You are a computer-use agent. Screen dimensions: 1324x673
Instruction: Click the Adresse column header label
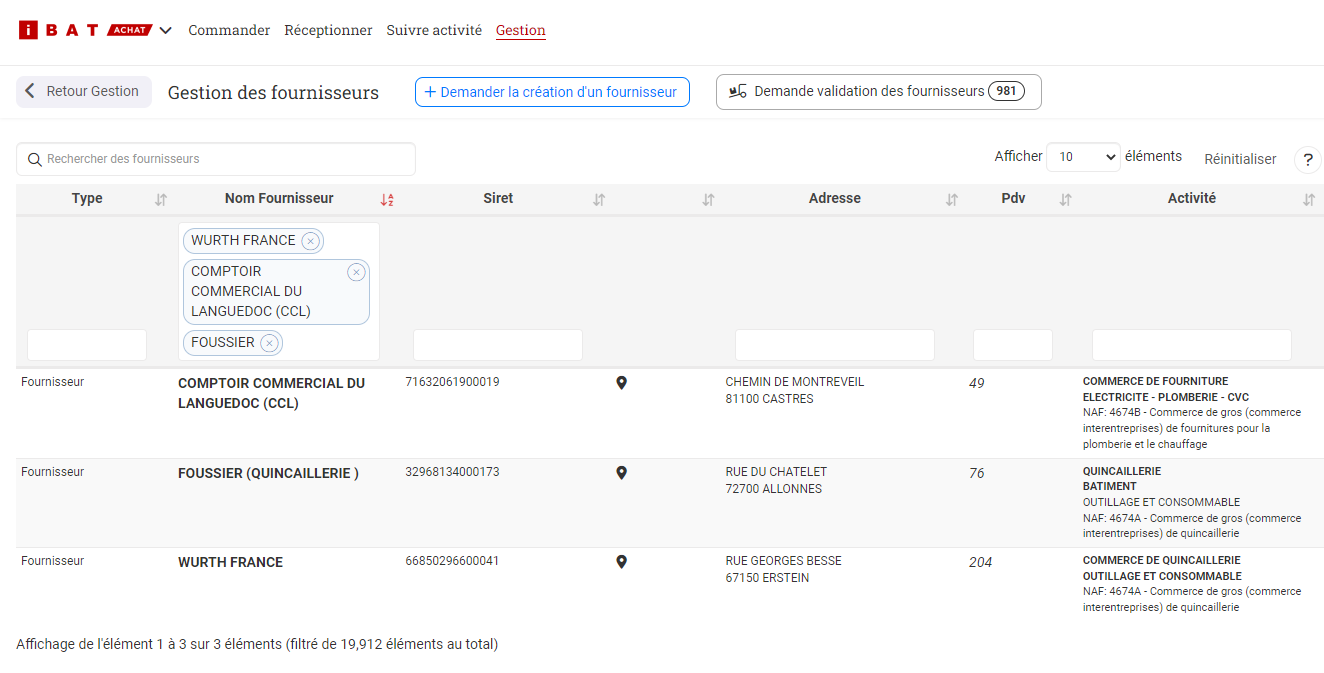click(835, 199)
